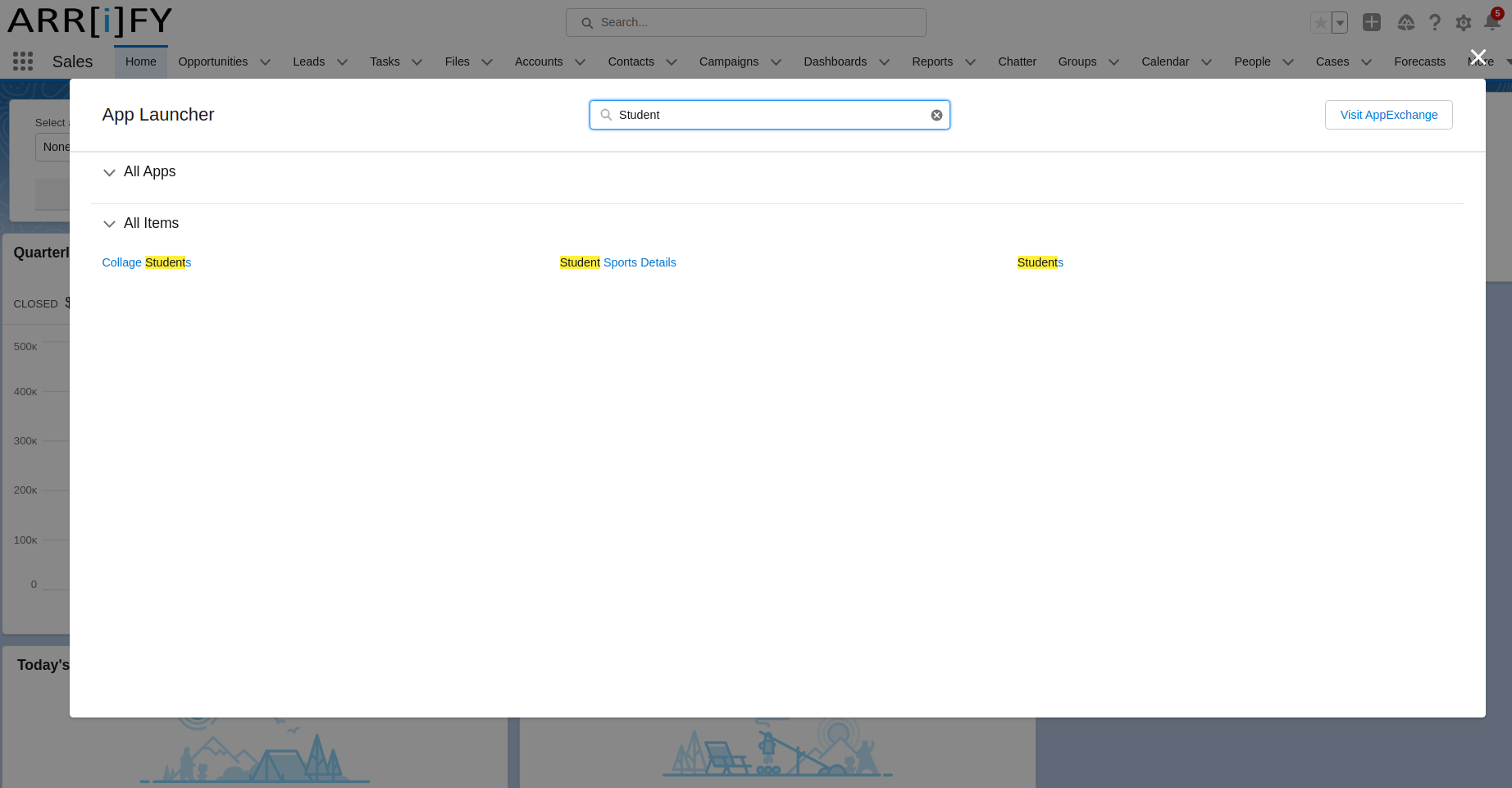
Task: Expand the Groups tab dropdown chevron
Action: tap(1114, 62)
